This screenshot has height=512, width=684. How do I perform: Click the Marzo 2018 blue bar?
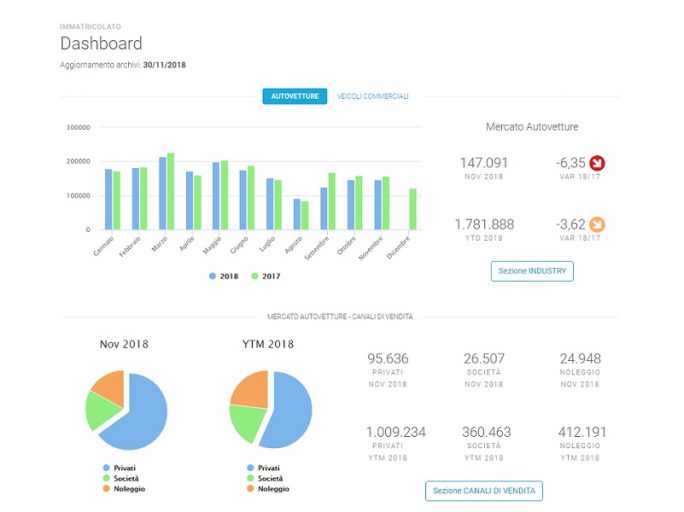click(162, 193)
